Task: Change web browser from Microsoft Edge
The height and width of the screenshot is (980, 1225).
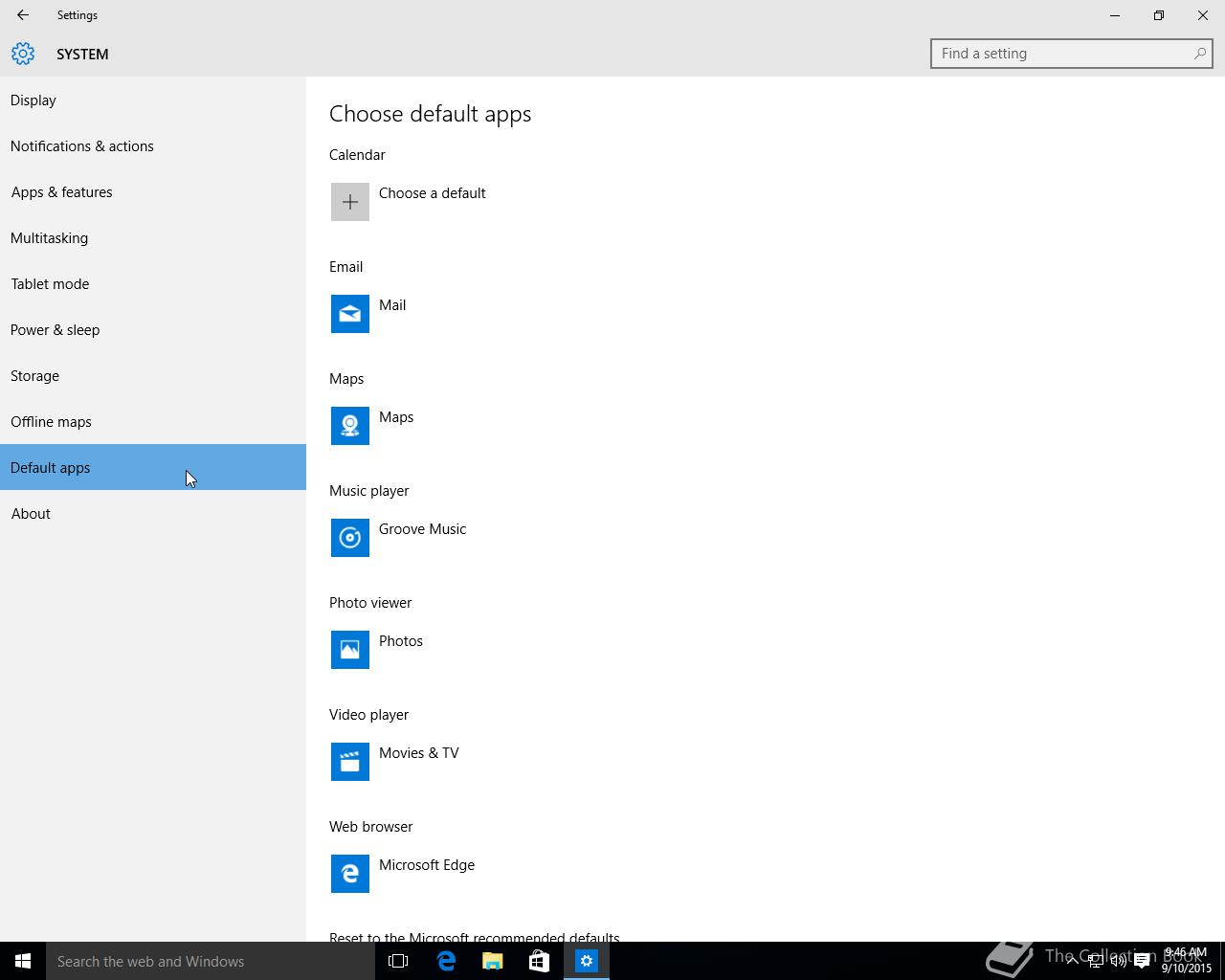Action: coord(427,865)
